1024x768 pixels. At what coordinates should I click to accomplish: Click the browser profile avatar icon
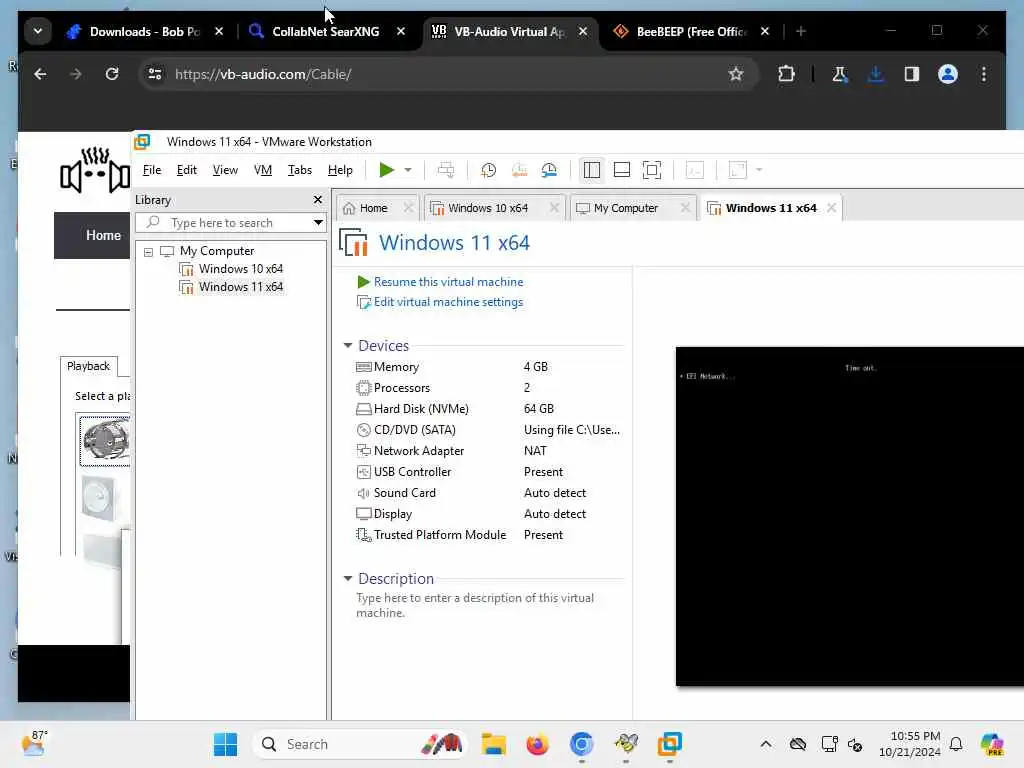pyautogui.click(x=948, y=74)
